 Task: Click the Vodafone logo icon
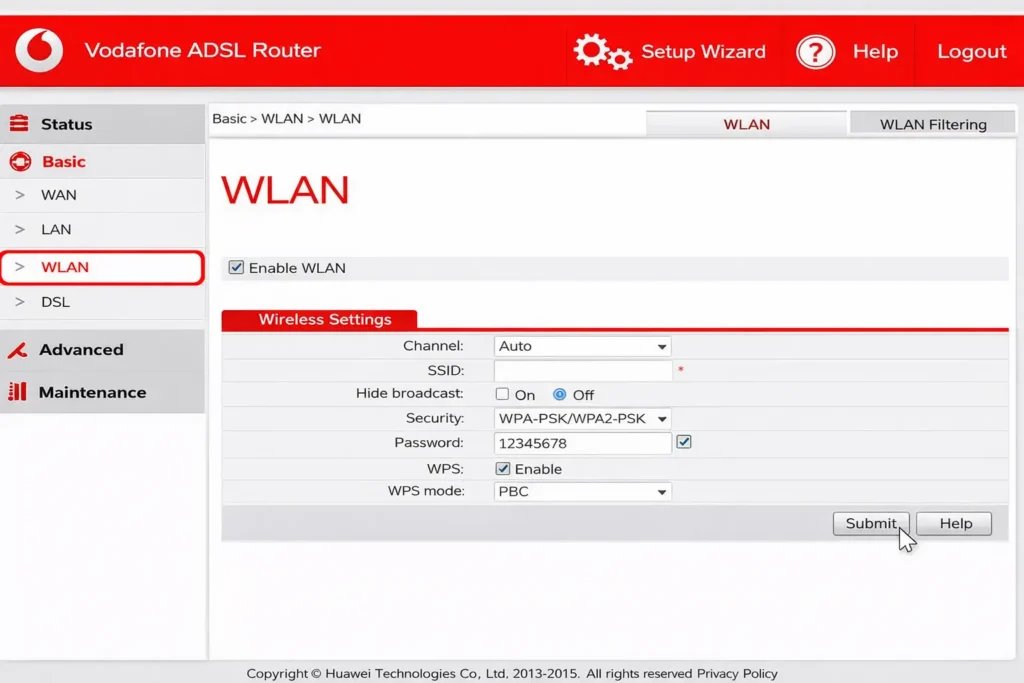coord(39,50)
